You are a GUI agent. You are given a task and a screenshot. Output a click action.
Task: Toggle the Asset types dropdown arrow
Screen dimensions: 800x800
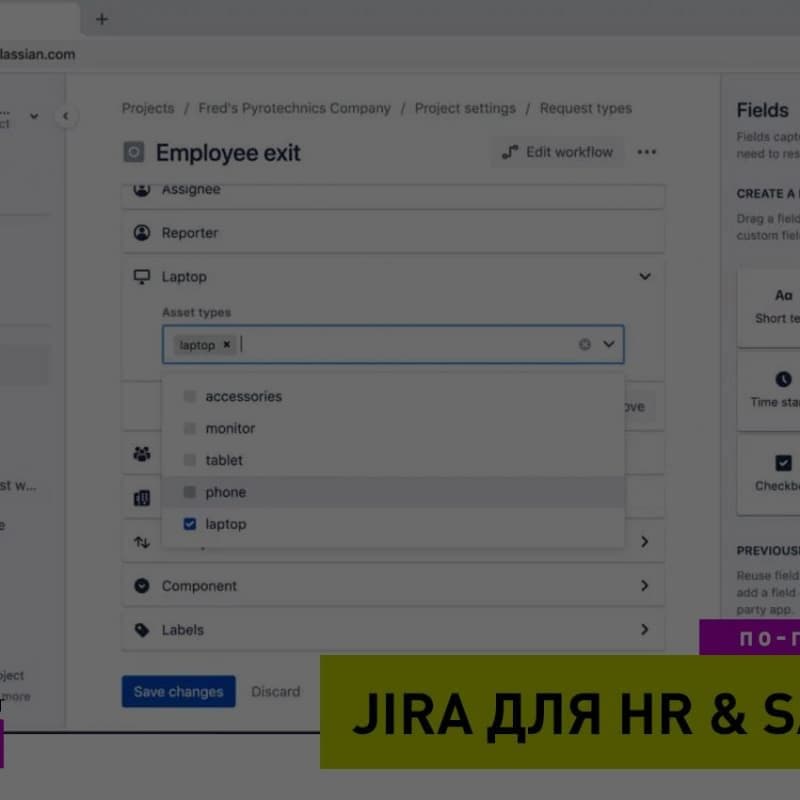609,344
